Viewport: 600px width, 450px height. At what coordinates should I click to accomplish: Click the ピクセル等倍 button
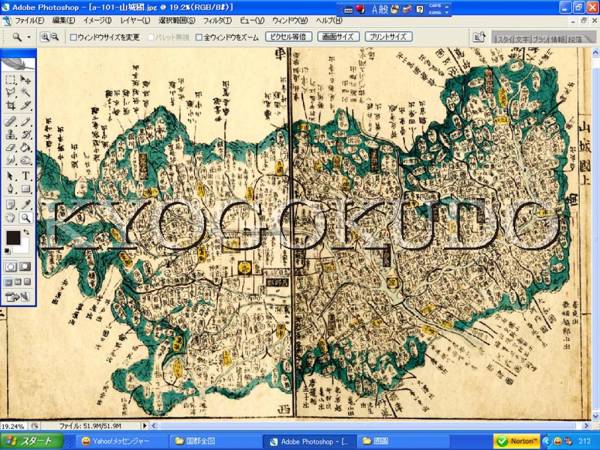click(289, 37)
